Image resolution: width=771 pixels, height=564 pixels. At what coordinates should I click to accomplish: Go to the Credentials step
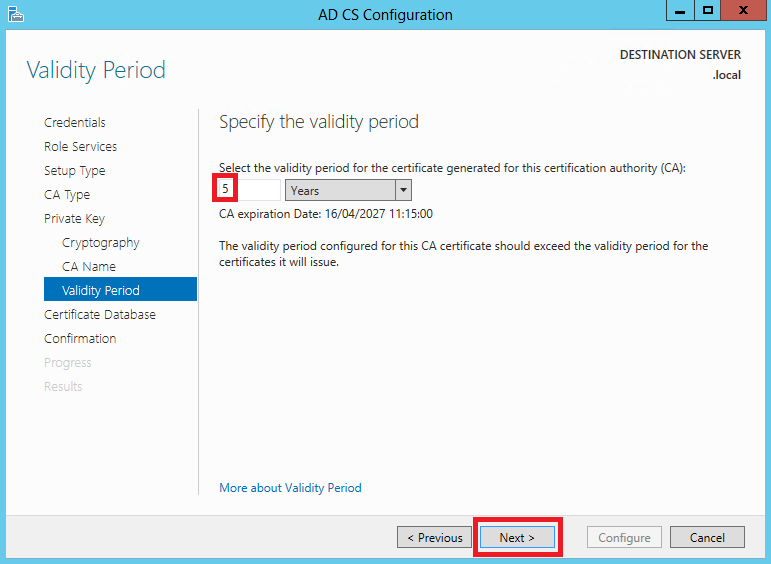(x=75, y=123)
